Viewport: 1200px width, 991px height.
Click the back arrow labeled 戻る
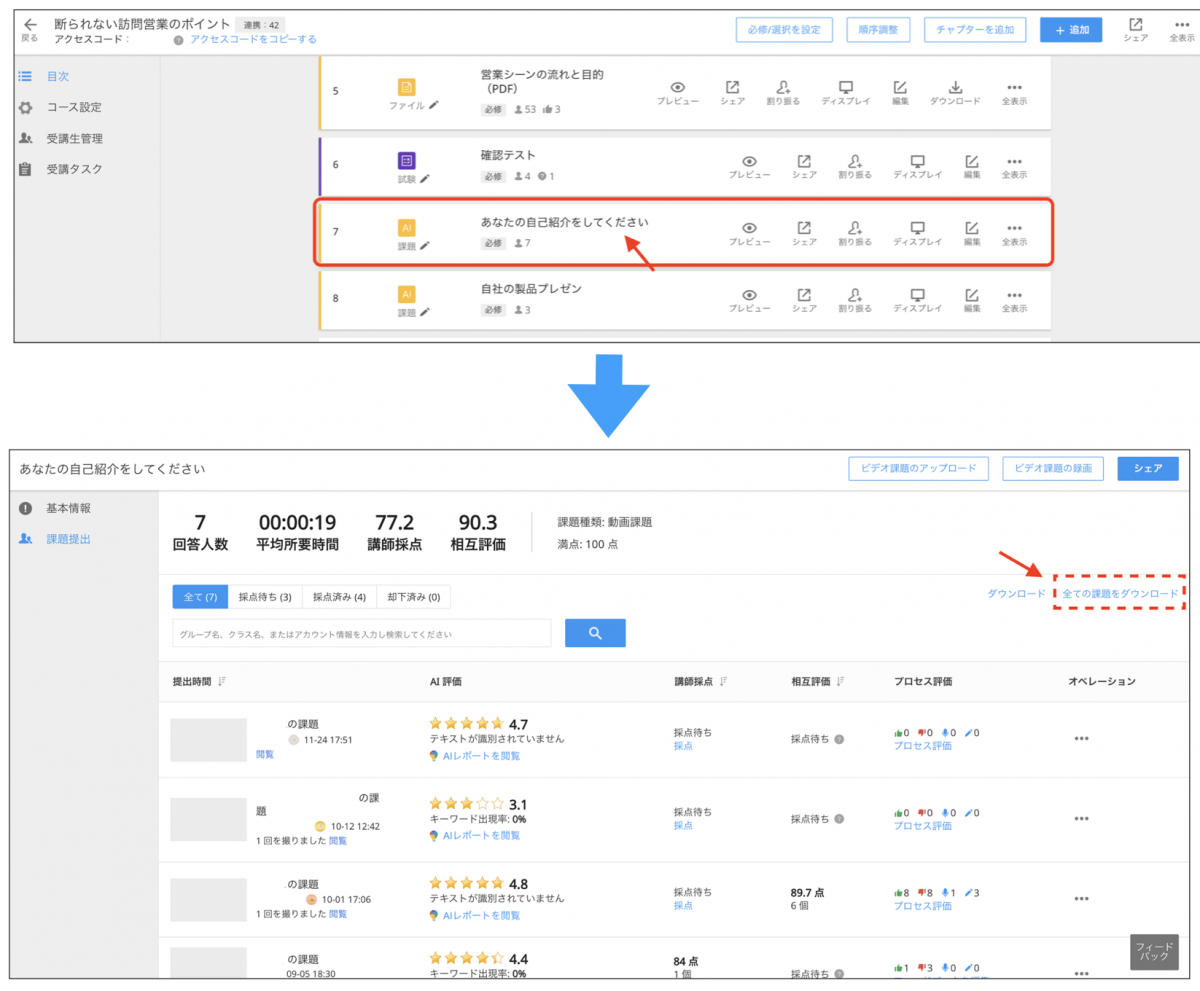pyautogui.click(x=30, y=28)
